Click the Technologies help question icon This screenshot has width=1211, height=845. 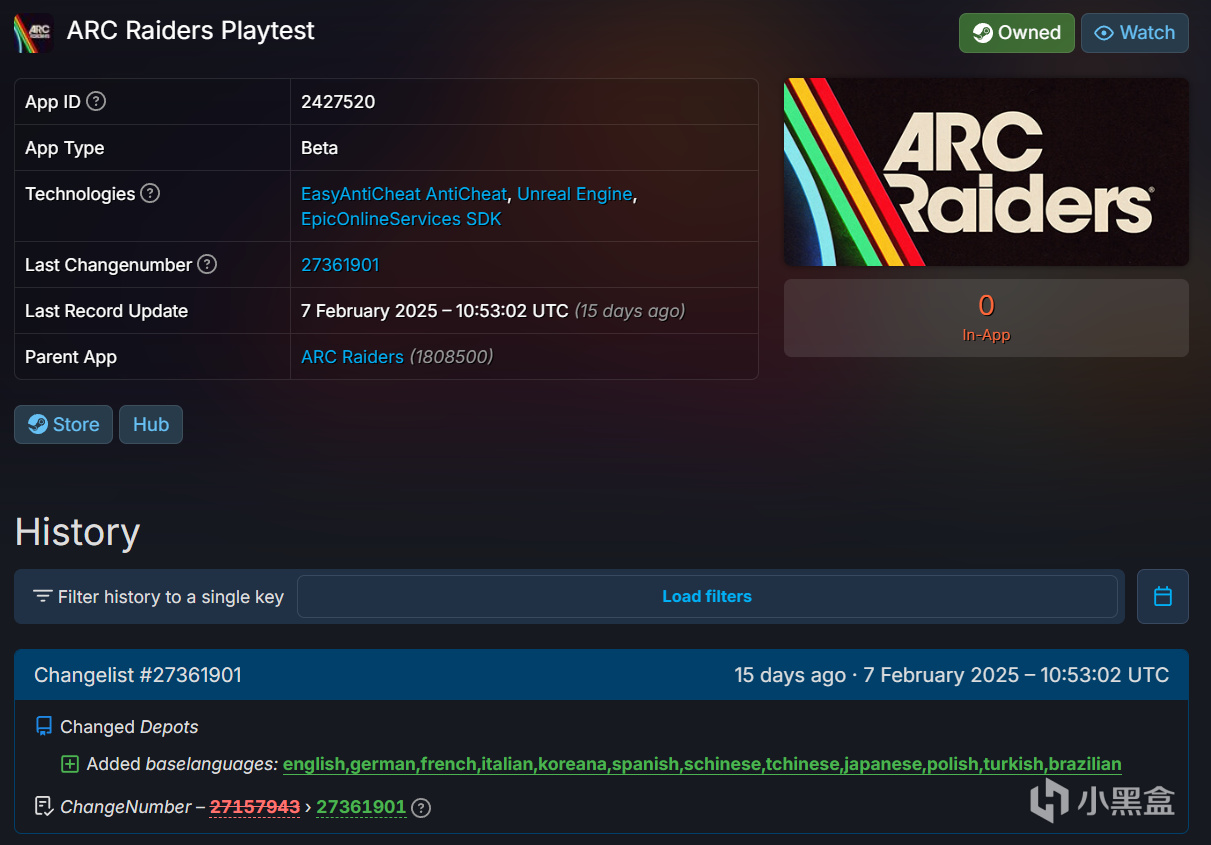click(x=150, y=193)
